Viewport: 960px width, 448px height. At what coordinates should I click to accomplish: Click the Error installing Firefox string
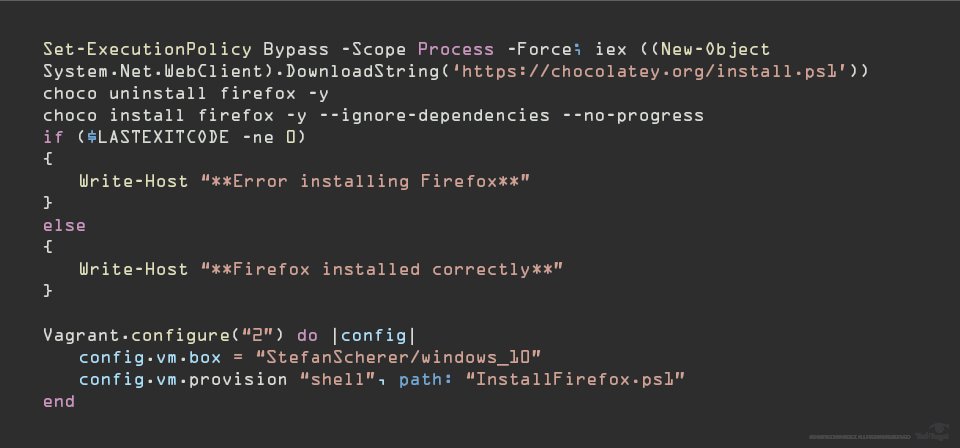tap(363, 181)
